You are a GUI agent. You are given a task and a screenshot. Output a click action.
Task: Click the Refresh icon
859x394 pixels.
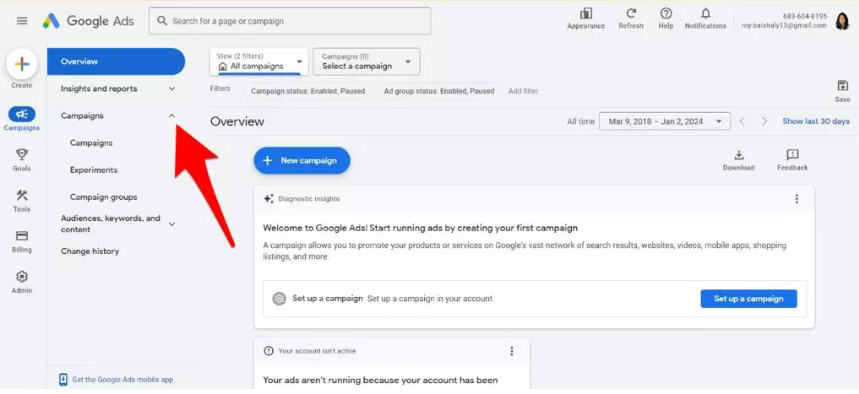pyautogui.click(x=631, y=14)
